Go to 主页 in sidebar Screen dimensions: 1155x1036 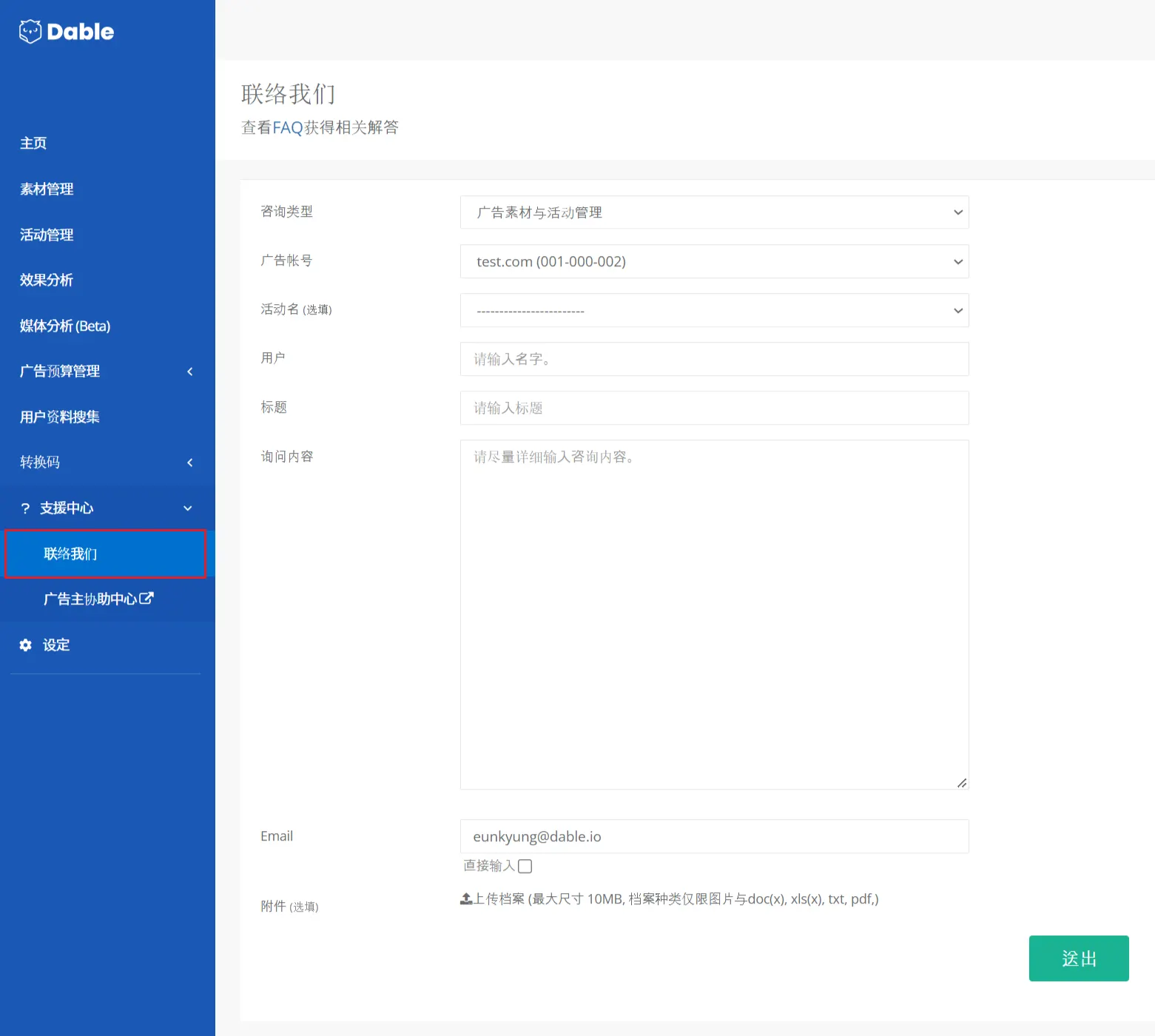(x=33, y=144)
